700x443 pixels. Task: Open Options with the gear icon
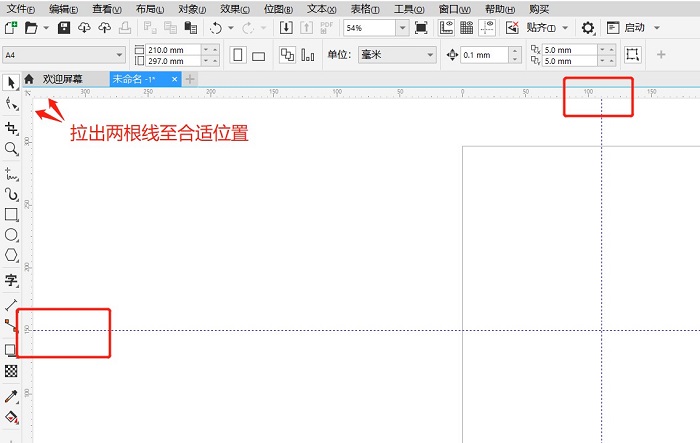pyautogui.click(x=588, y=28)
